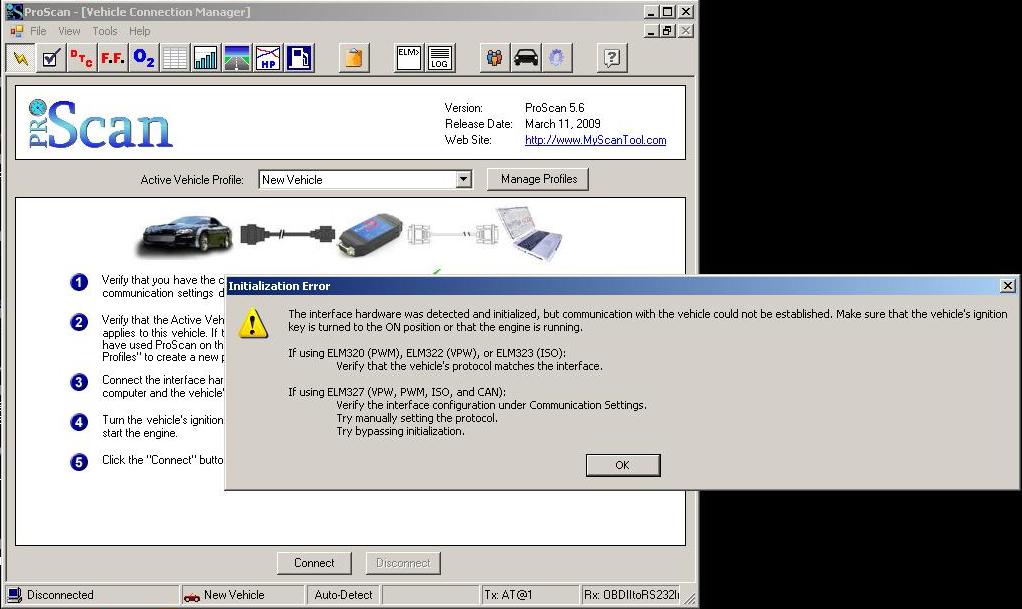
Task: Expand the Active Vehicle Profile dropdown arrow
Action: pos(463,180)
